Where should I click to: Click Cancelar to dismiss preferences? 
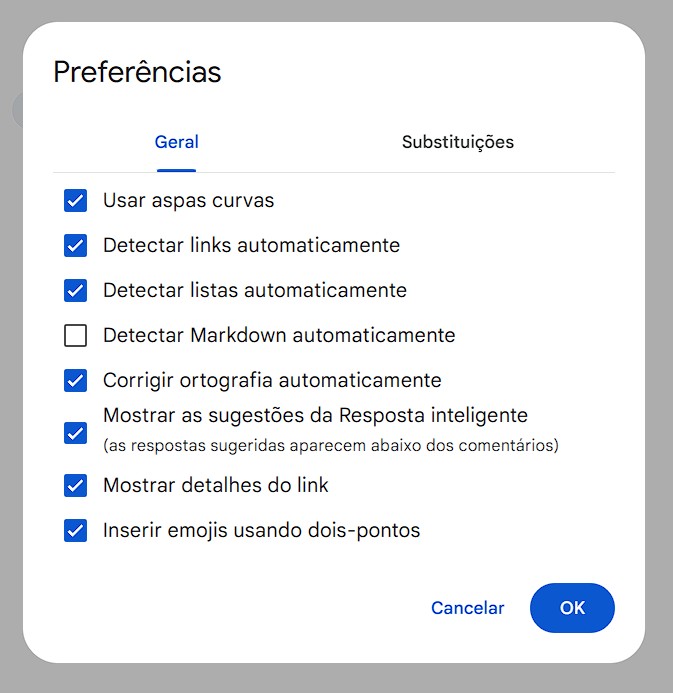[x=467, y=608]
